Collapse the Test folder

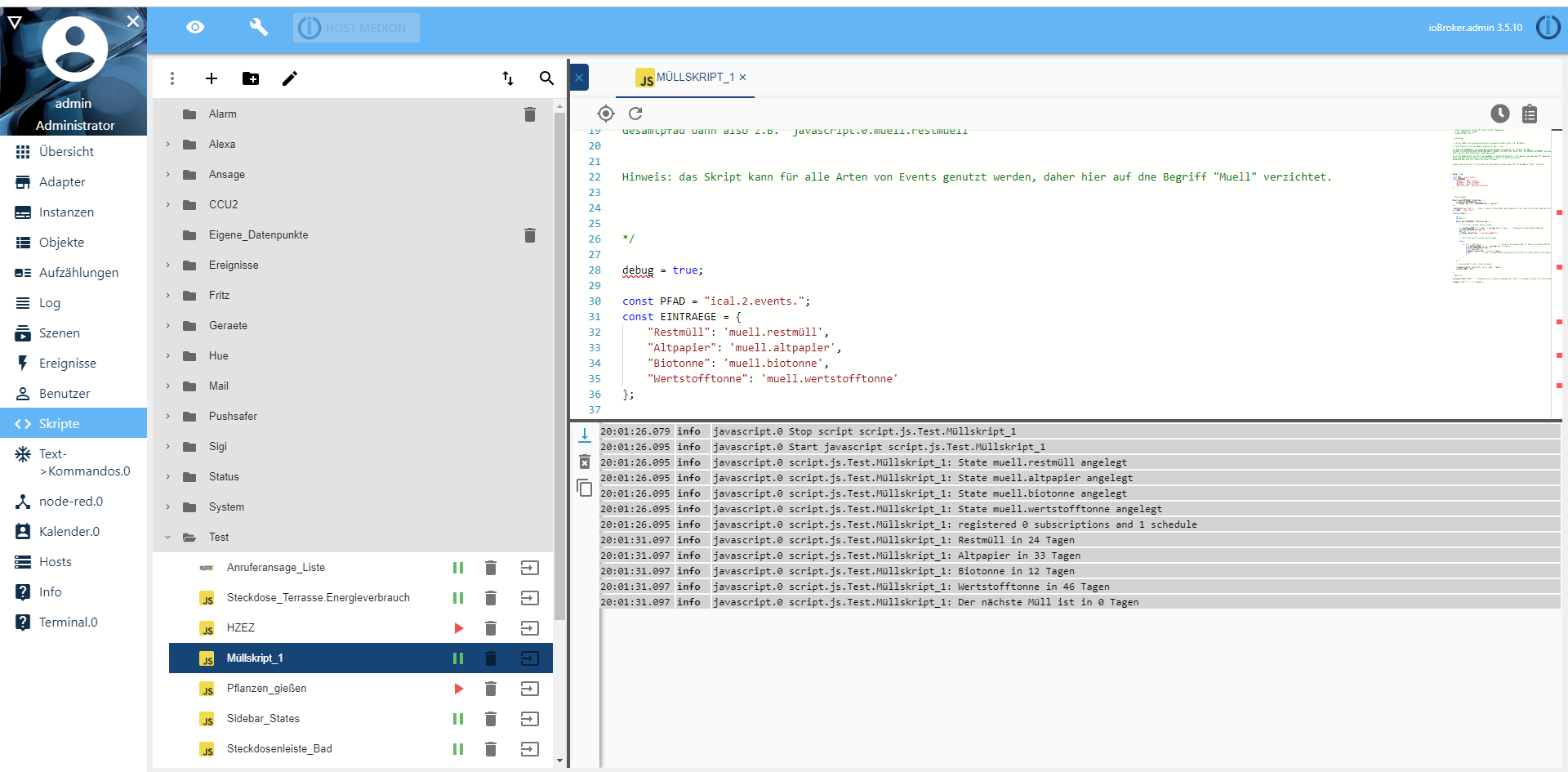tap(168, 538)
